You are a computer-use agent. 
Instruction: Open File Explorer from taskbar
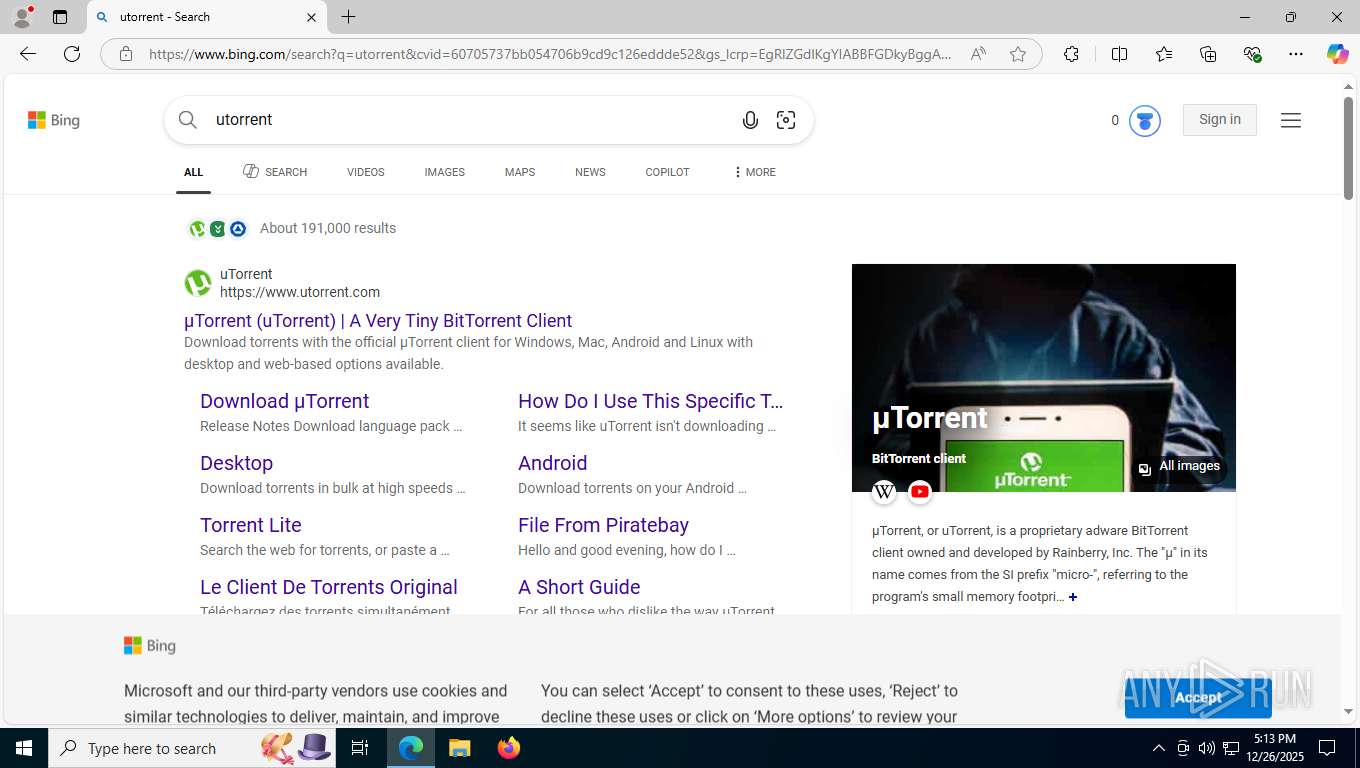[459, 748]
